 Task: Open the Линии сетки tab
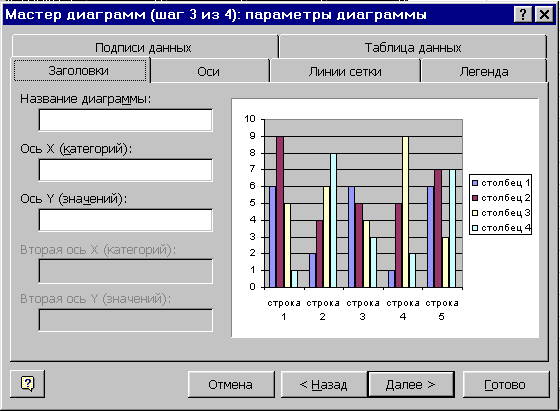pos(345,71)
